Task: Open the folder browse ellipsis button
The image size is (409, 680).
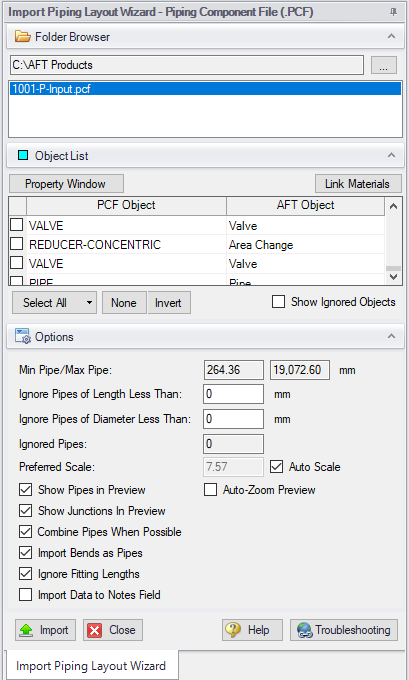Action: tap(384, 65)
